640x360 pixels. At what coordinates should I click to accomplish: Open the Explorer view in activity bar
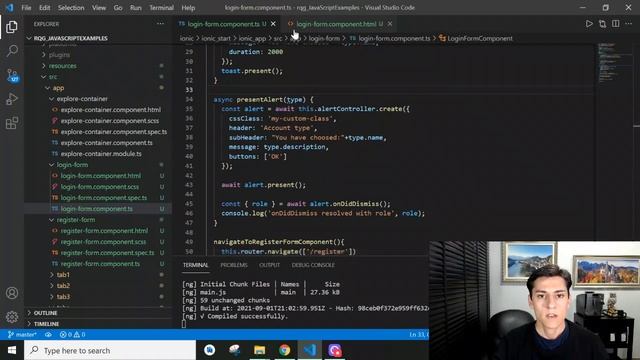[12, 27]
